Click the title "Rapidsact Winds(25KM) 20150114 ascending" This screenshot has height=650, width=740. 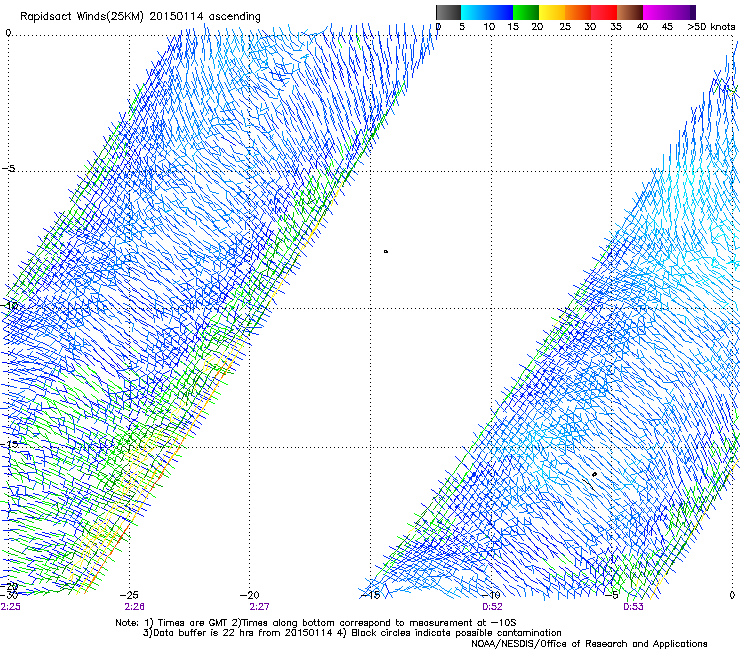point(140,17)
